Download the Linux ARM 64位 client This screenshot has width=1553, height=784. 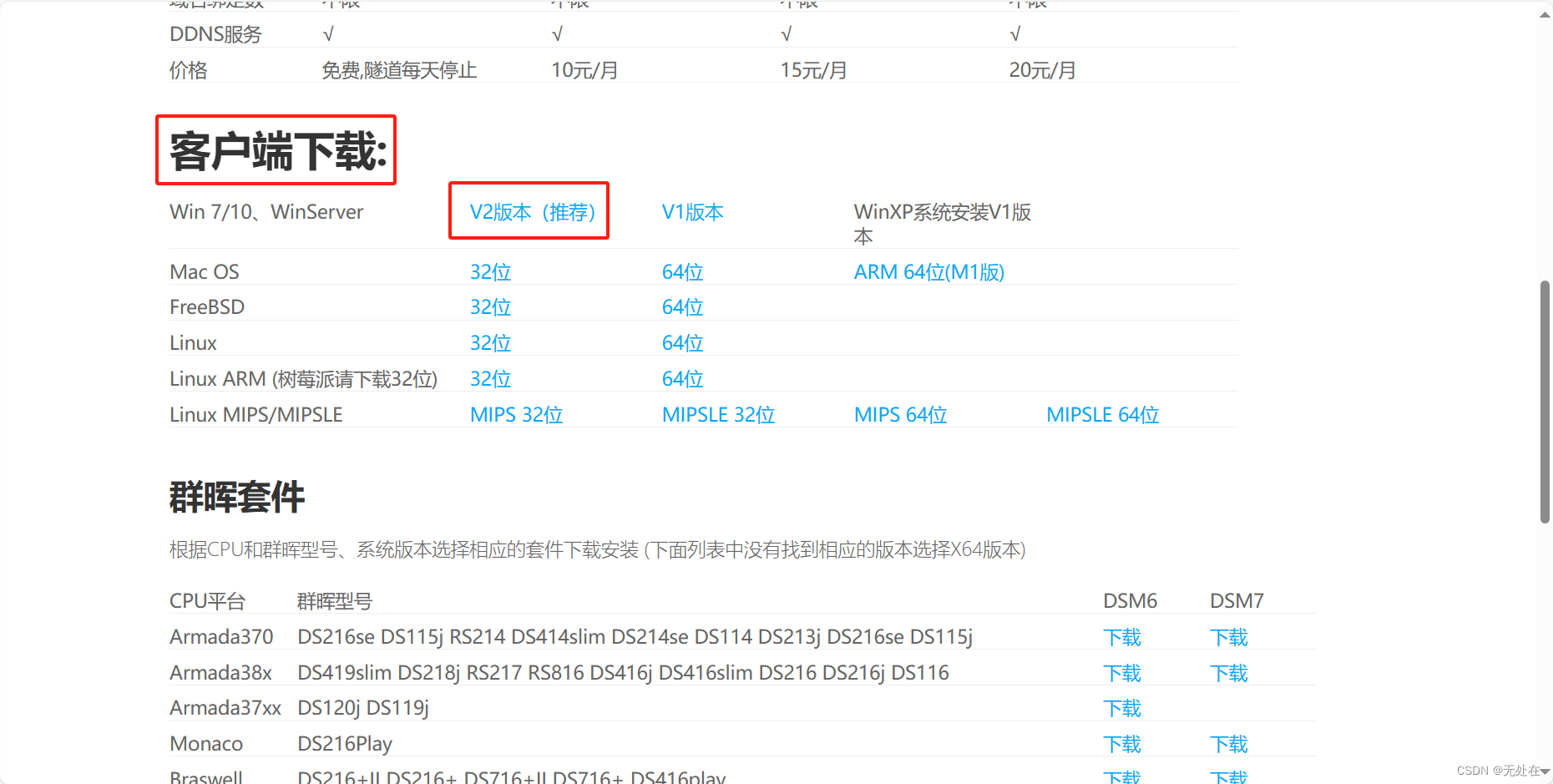(682, 379)
